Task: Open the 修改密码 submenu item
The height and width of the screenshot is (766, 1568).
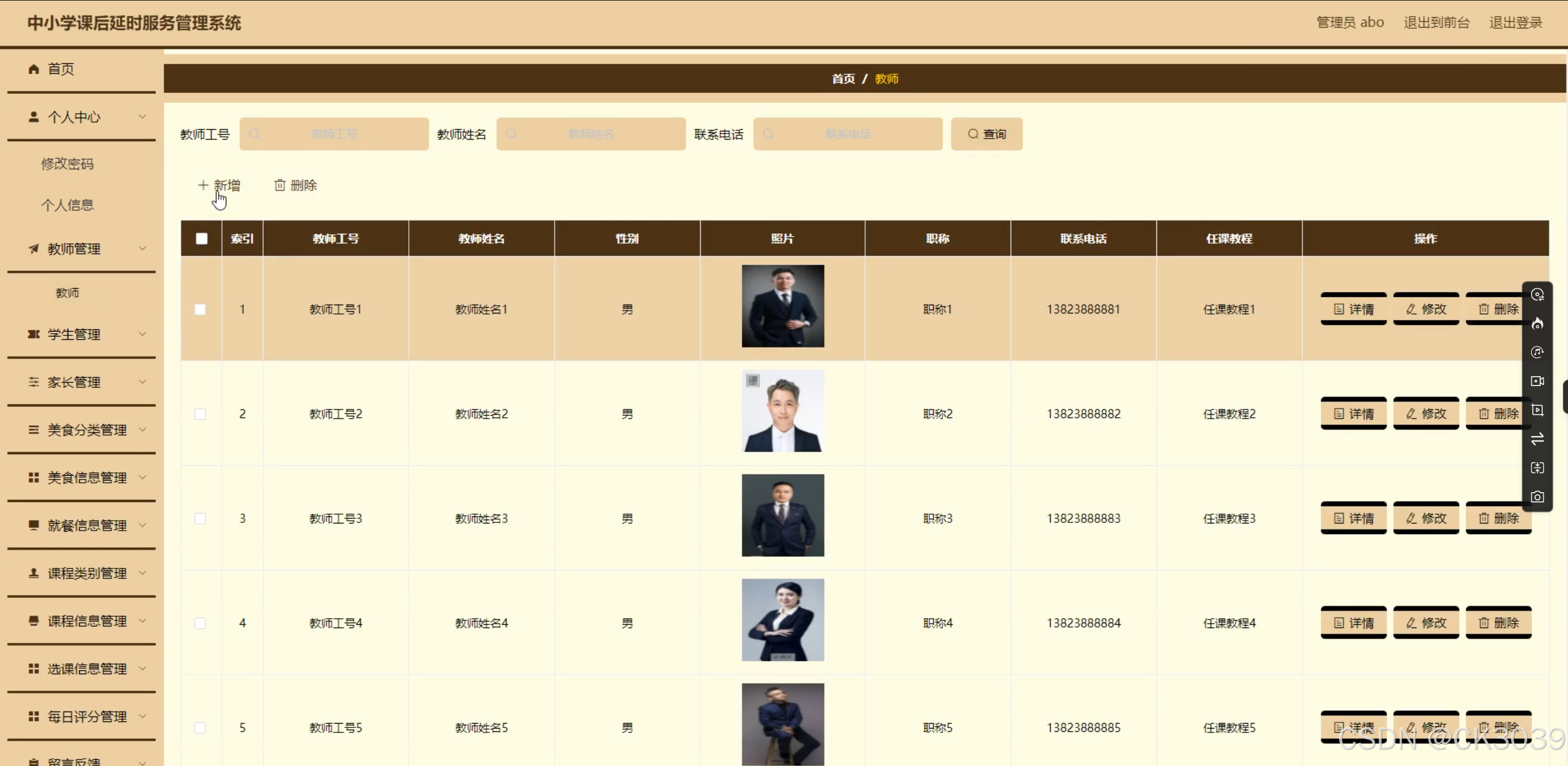Action: click(x=68, y=164)
